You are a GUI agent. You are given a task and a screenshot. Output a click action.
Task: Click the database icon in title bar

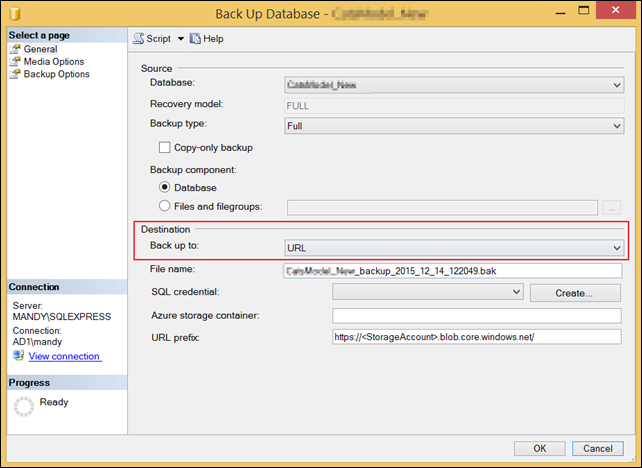[x=13, y=14]
